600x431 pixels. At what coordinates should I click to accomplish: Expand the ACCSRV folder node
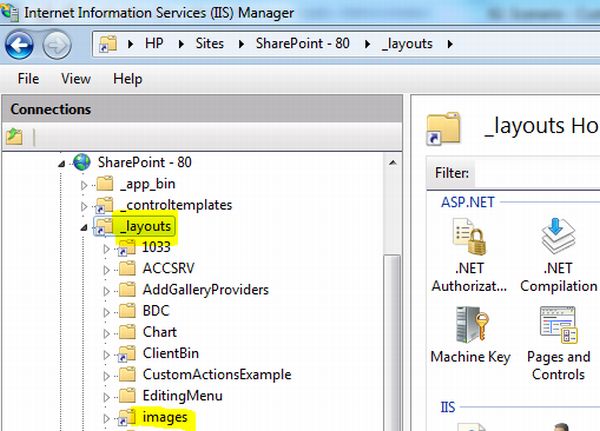point(106,270)
